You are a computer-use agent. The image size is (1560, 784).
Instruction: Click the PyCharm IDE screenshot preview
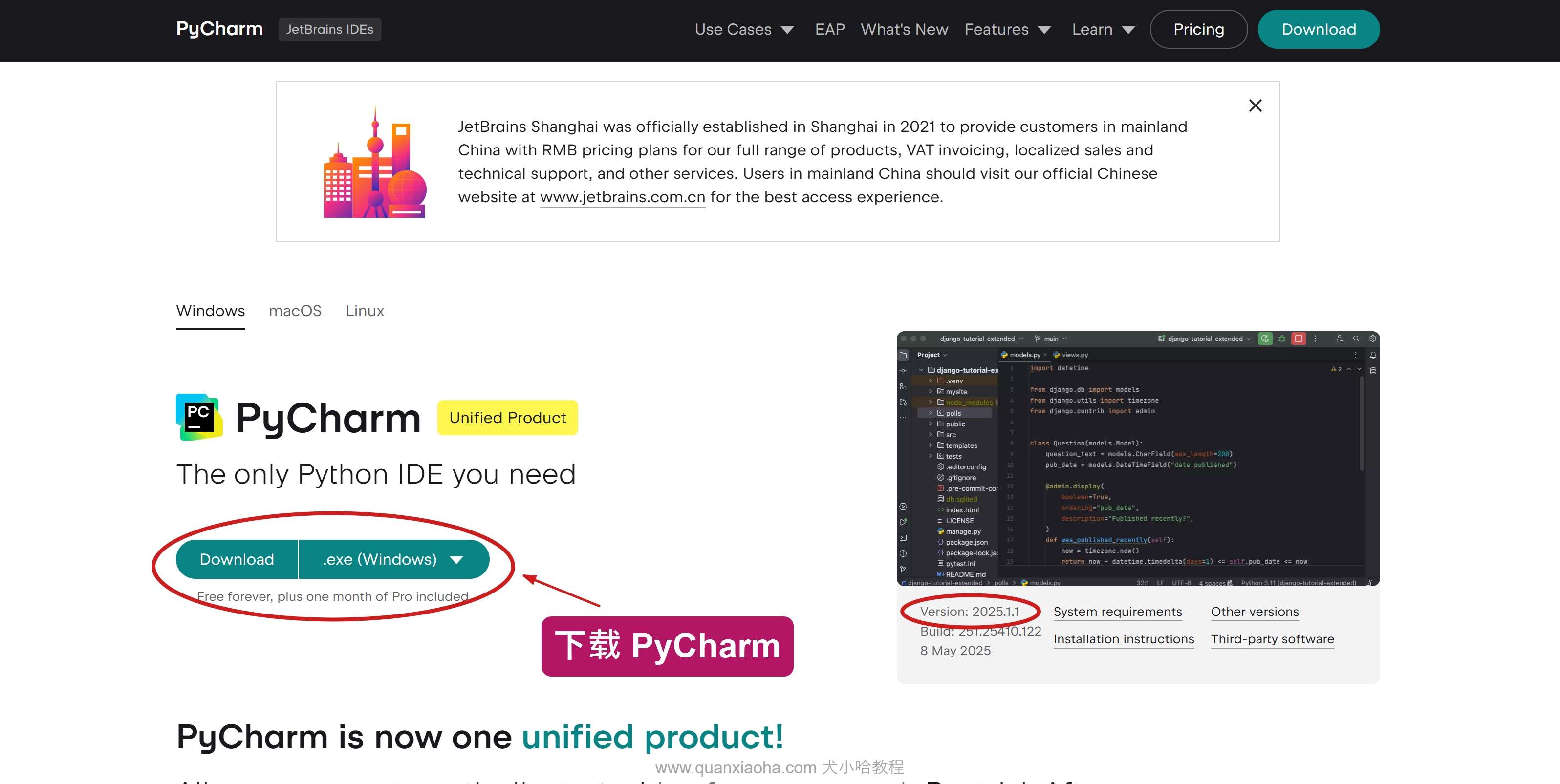click(x=1138, y=458)
